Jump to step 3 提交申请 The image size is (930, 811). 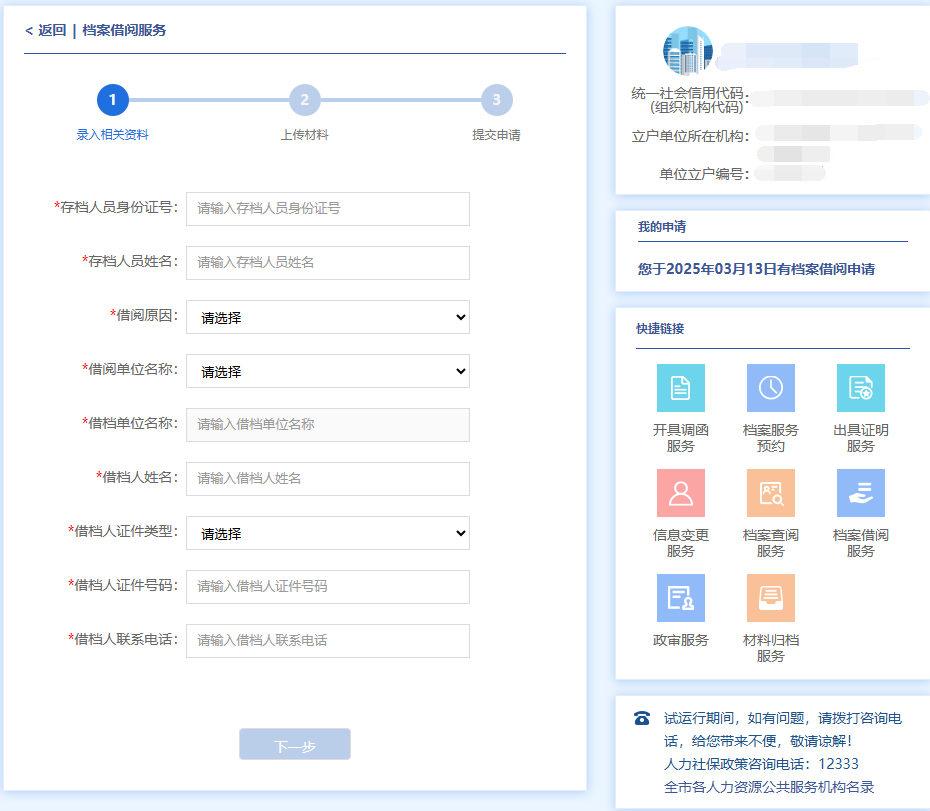click(496, 100)
